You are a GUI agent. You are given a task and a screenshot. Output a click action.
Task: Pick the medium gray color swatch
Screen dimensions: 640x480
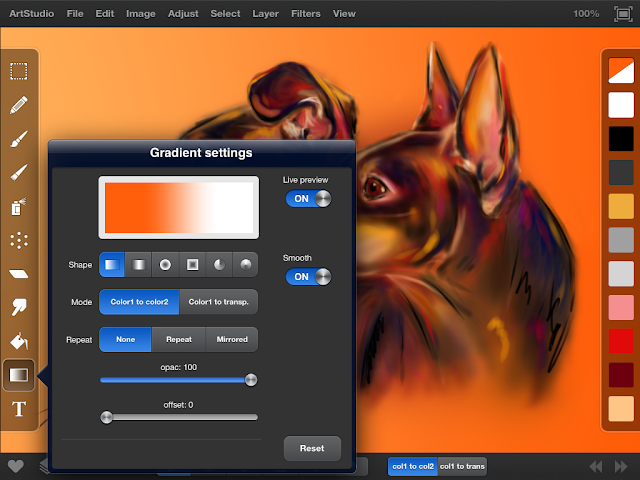pos(621,240)
